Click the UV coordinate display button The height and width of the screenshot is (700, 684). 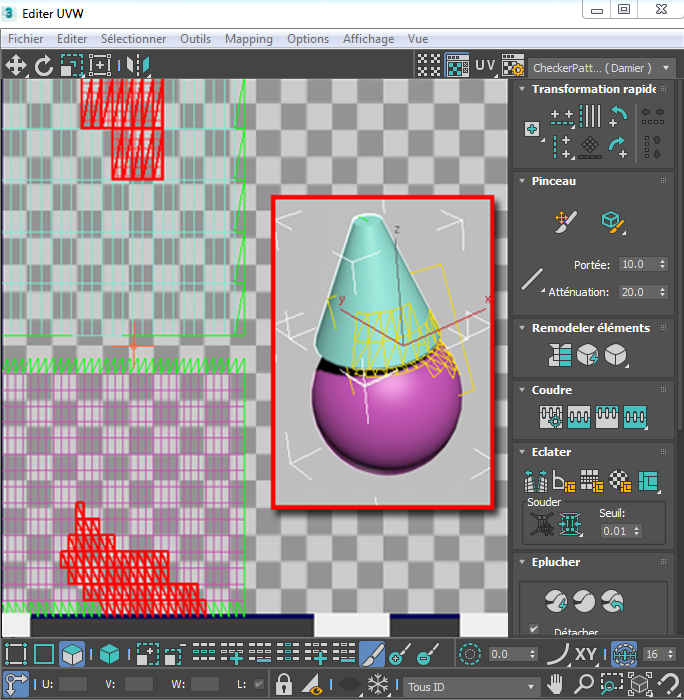485,66
